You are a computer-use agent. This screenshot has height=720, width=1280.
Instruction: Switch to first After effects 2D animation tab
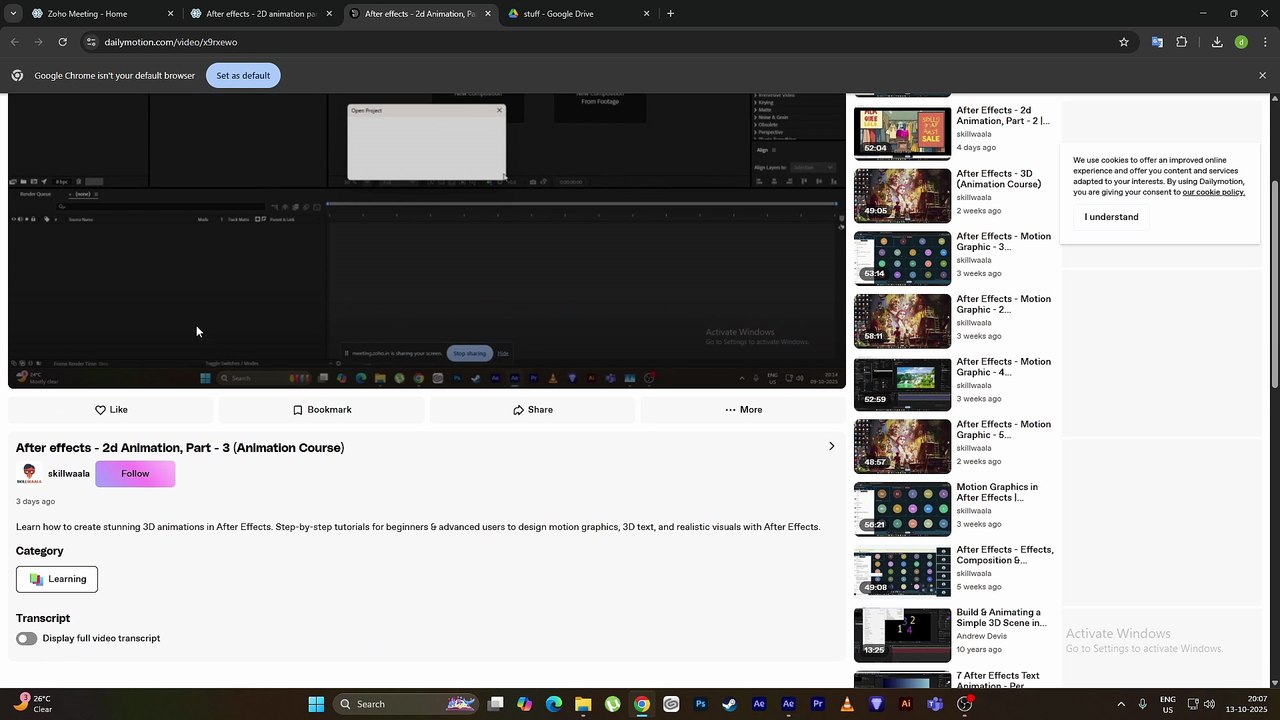pos(262,14)
